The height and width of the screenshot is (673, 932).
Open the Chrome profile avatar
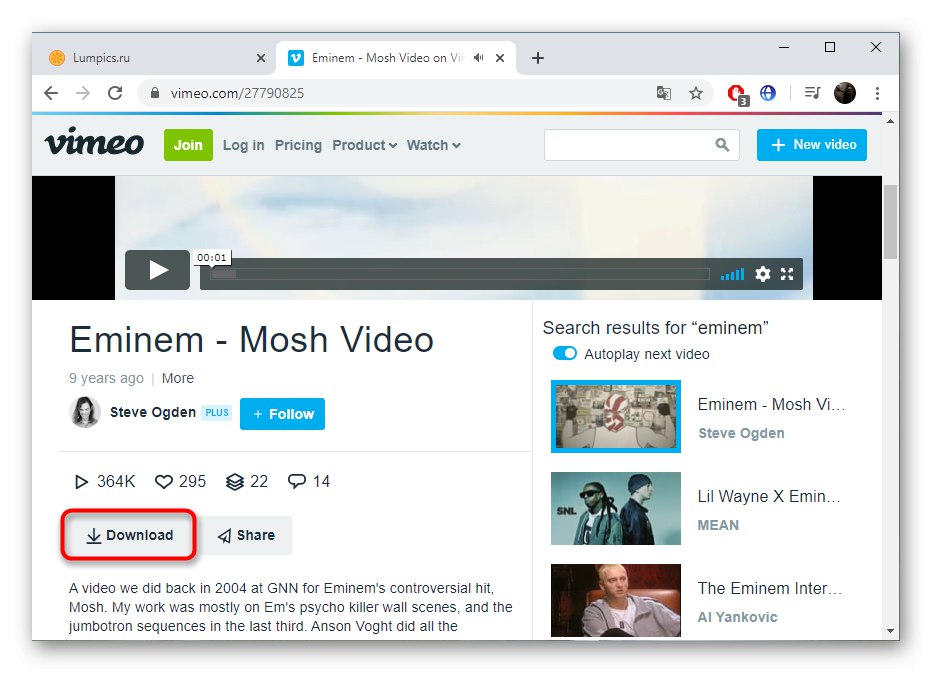(x=845, y=93)
